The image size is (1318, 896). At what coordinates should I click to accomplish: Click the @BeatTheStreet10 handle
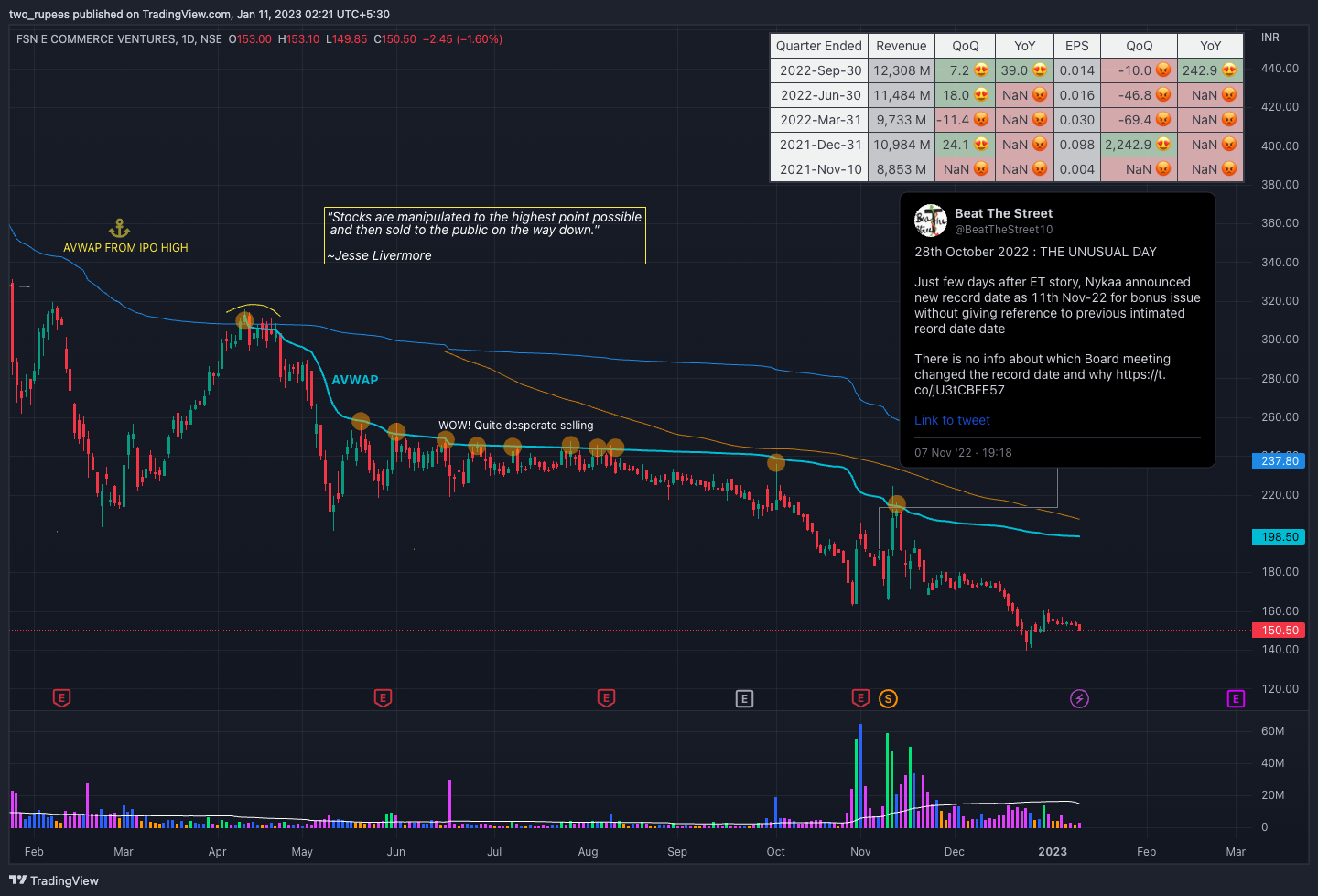point(1003,230)
